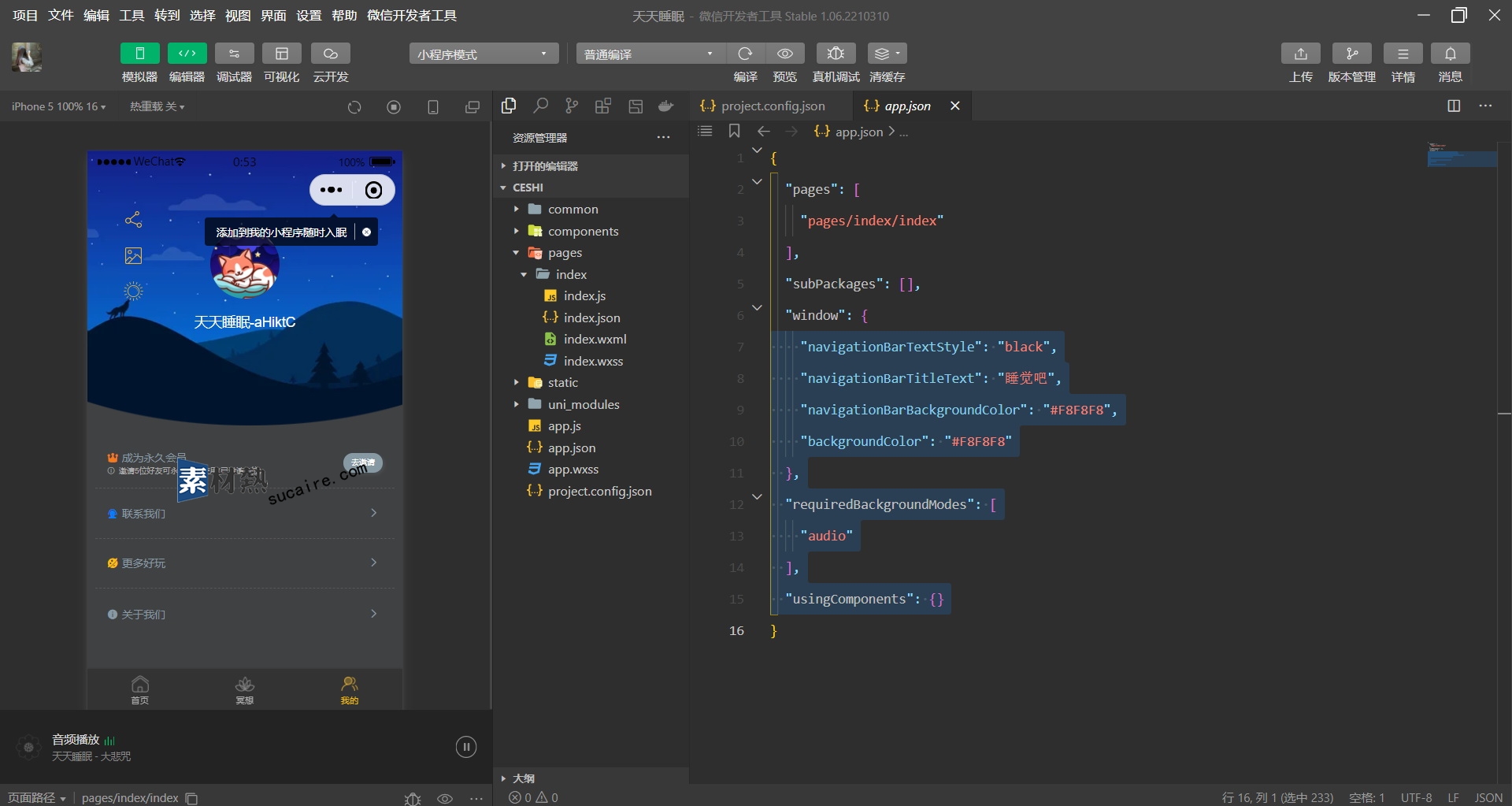This screenshot has width=1512, height=806.
Task: Refresh the simulator
Action: click(354, 107)
